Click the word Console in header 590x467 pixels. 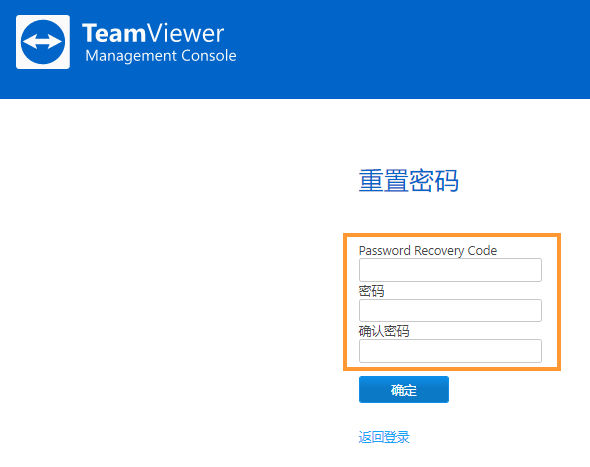click(209, 56)
